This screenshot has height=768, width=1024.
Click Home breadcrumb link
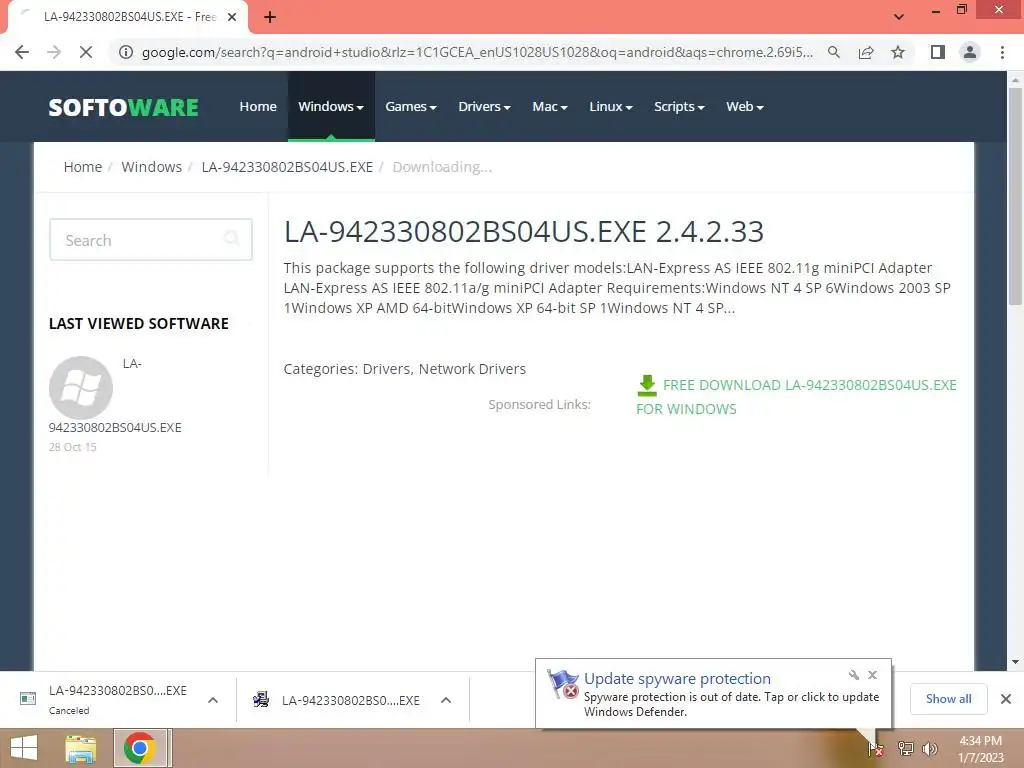point(83,167)
